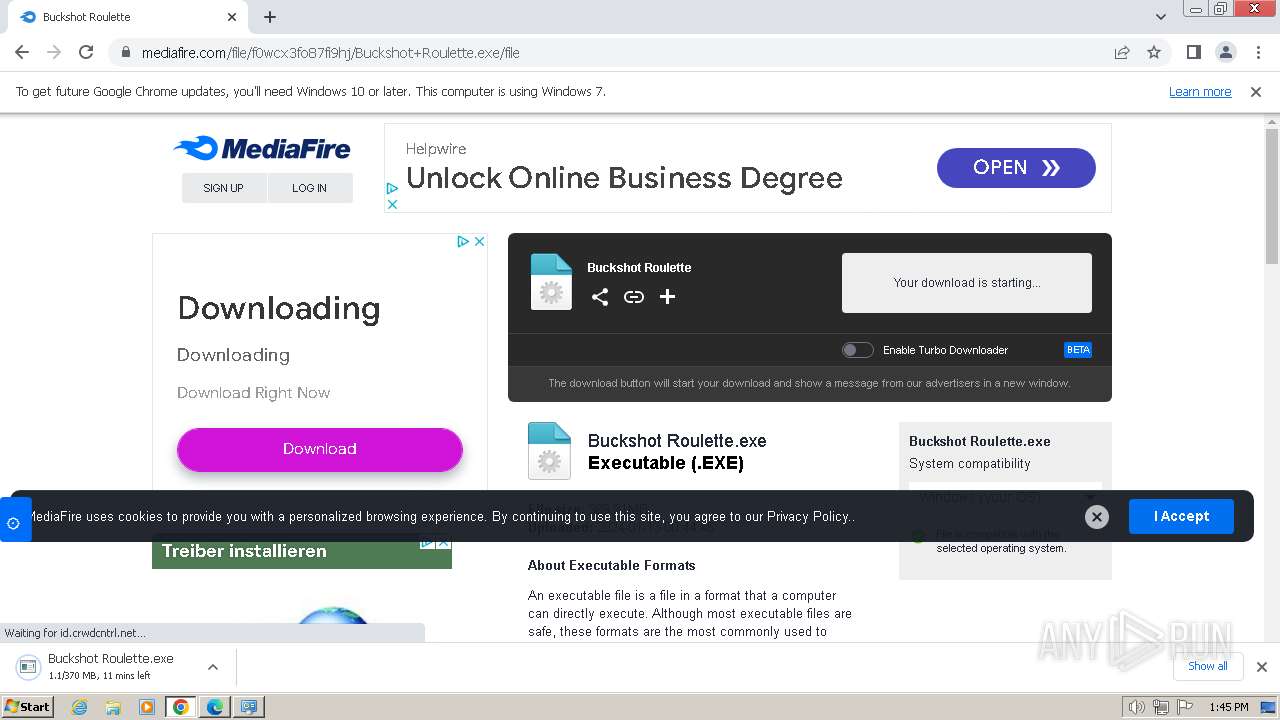Click the MediaFire logo
Image resolution: width=1280 pixels, height=720 pixels.
262,149
